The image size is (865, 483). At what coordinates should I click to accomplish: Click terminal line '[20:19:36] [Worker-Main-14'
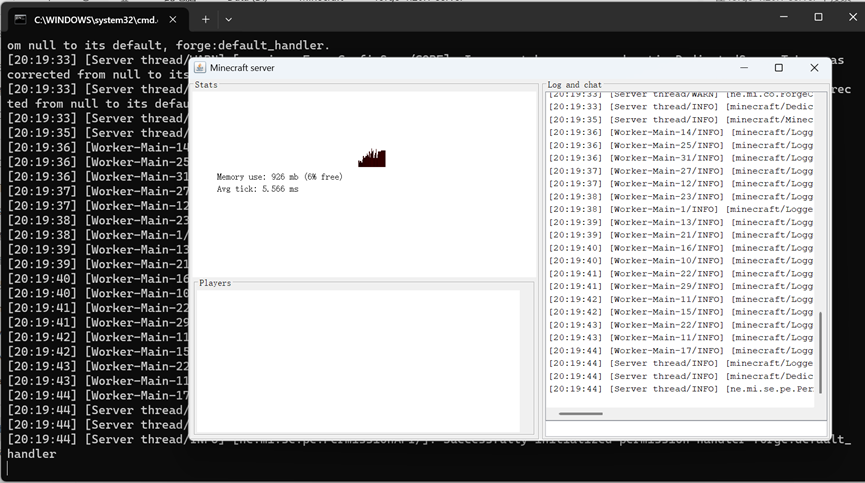tap(98, 147)
